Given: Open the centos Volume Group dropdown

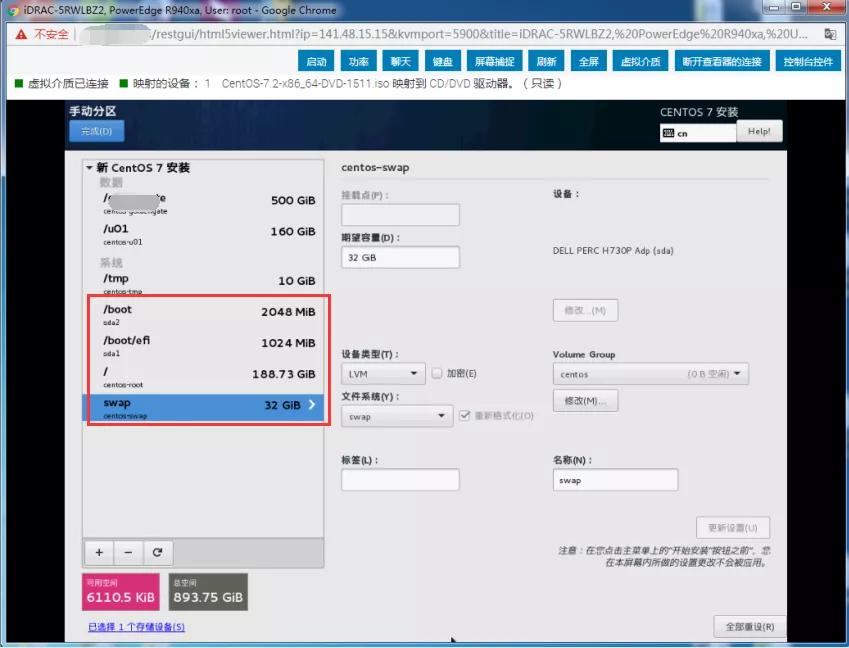Looking at the screenshot, I should click(x=650, y=372).
